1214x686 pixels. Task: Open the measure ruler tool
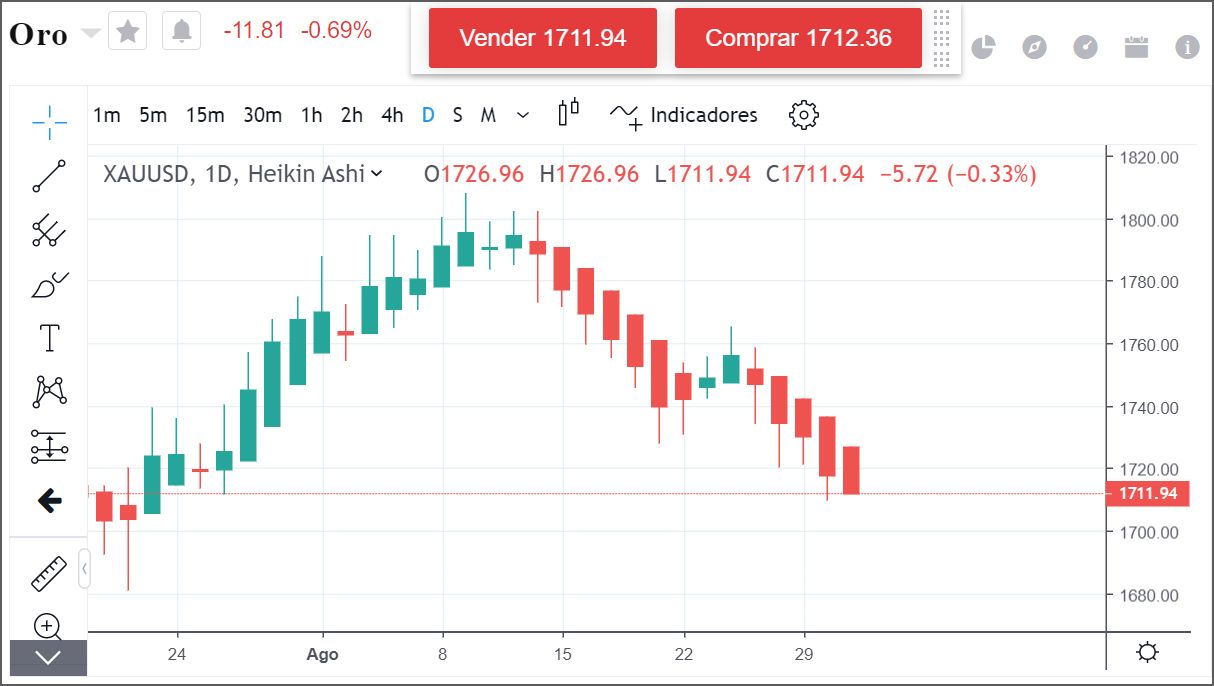point(49,574)
